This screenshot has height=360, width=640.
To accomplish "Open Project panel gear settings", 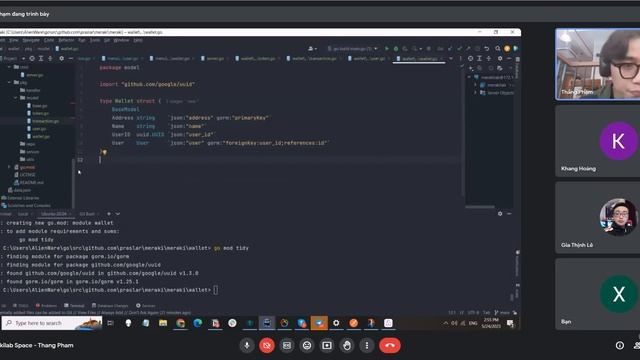I will pyautogui.click(x=62, y=58).
